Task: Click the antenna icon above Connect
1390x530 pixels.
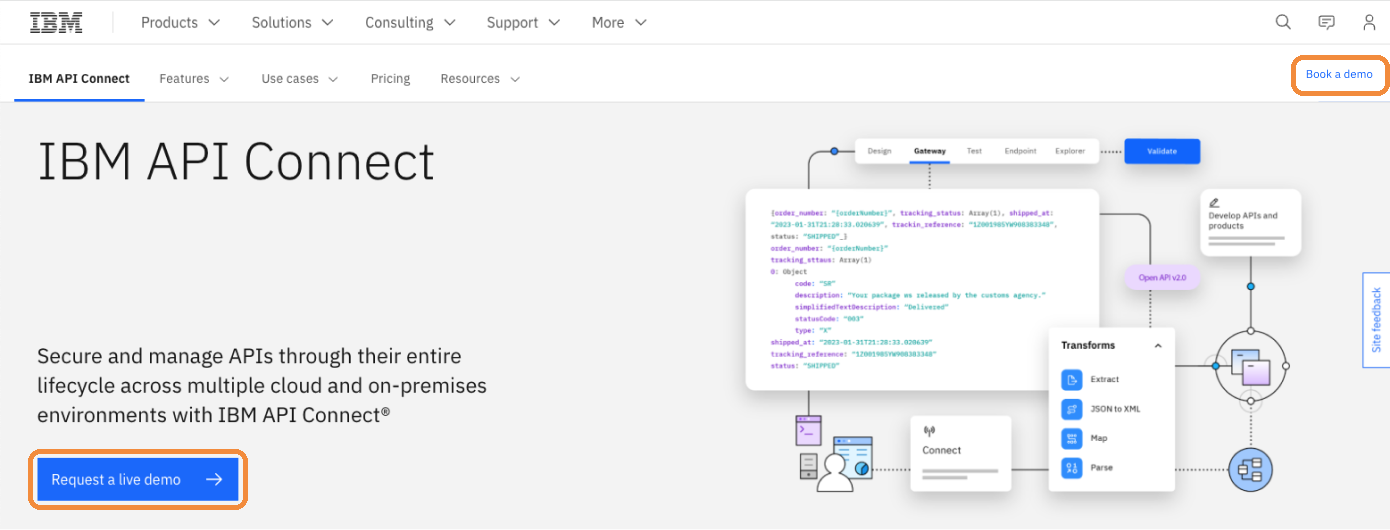Action: (x=928, y=431)
